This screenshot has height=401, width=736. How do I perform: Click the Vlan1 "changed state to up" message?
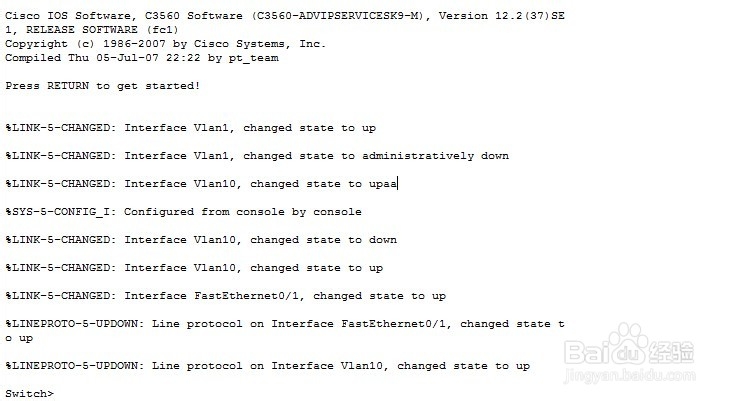(x=190, y=128)
